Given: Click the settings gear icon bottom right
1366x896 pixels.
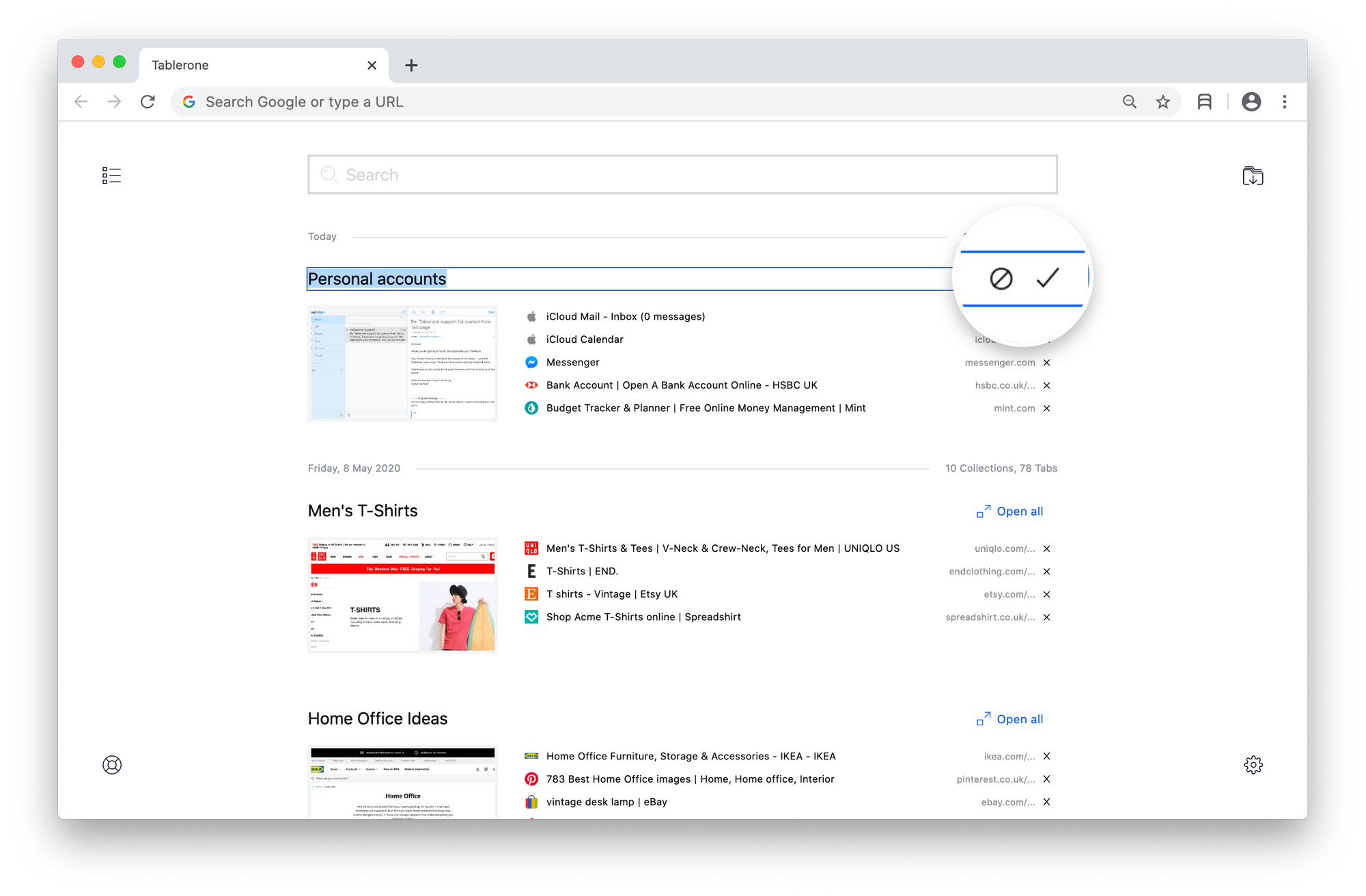Looking at the screenshot, I should pyautogui.click(x=1253, y=765).
